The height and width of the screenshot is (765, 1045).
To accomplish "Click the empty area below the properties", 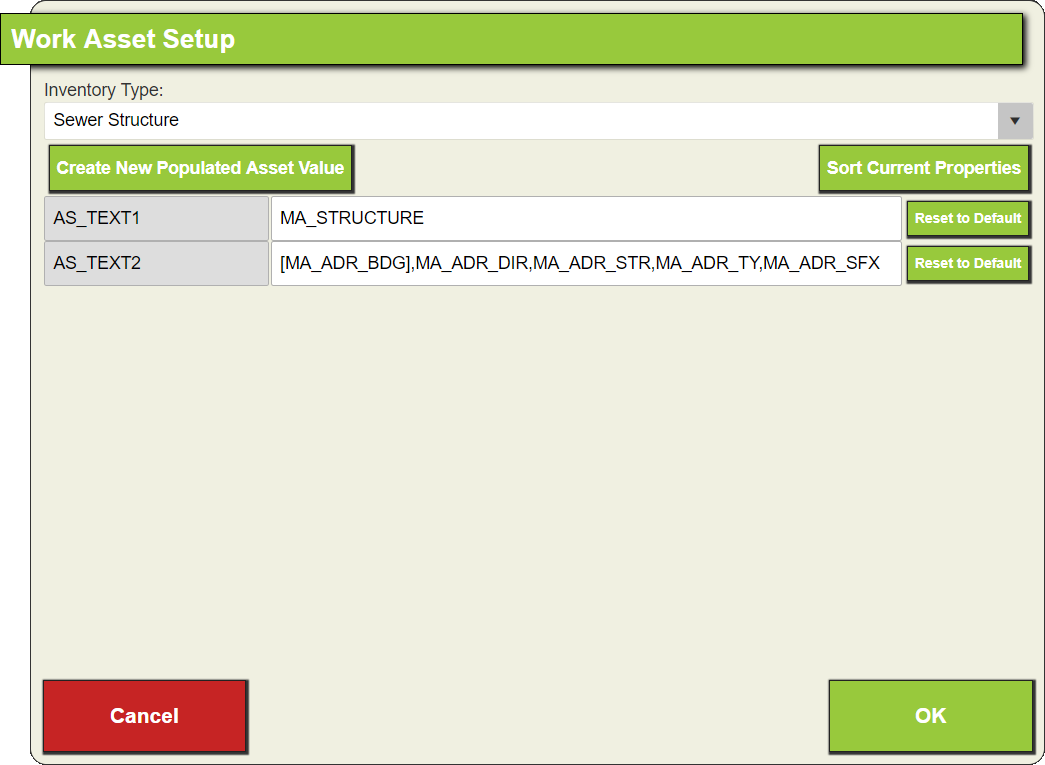I will pos(538,480).
